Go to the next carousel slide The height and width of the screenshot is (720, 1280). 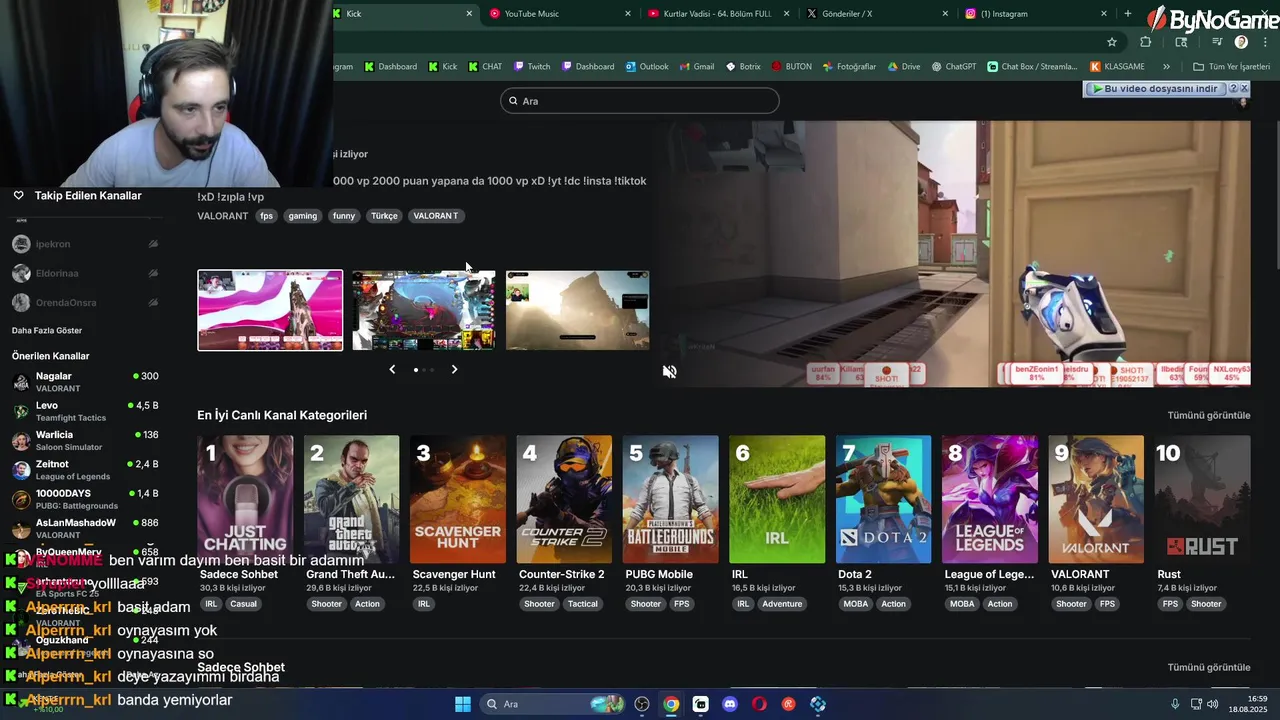coord(454,370)
